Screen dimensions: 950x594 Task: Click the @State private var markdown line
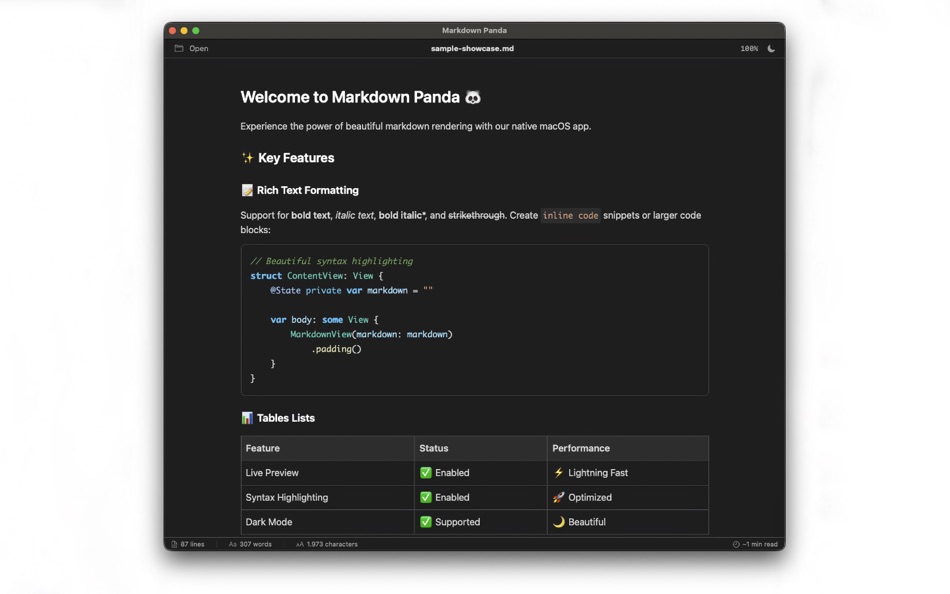[351, 291]
